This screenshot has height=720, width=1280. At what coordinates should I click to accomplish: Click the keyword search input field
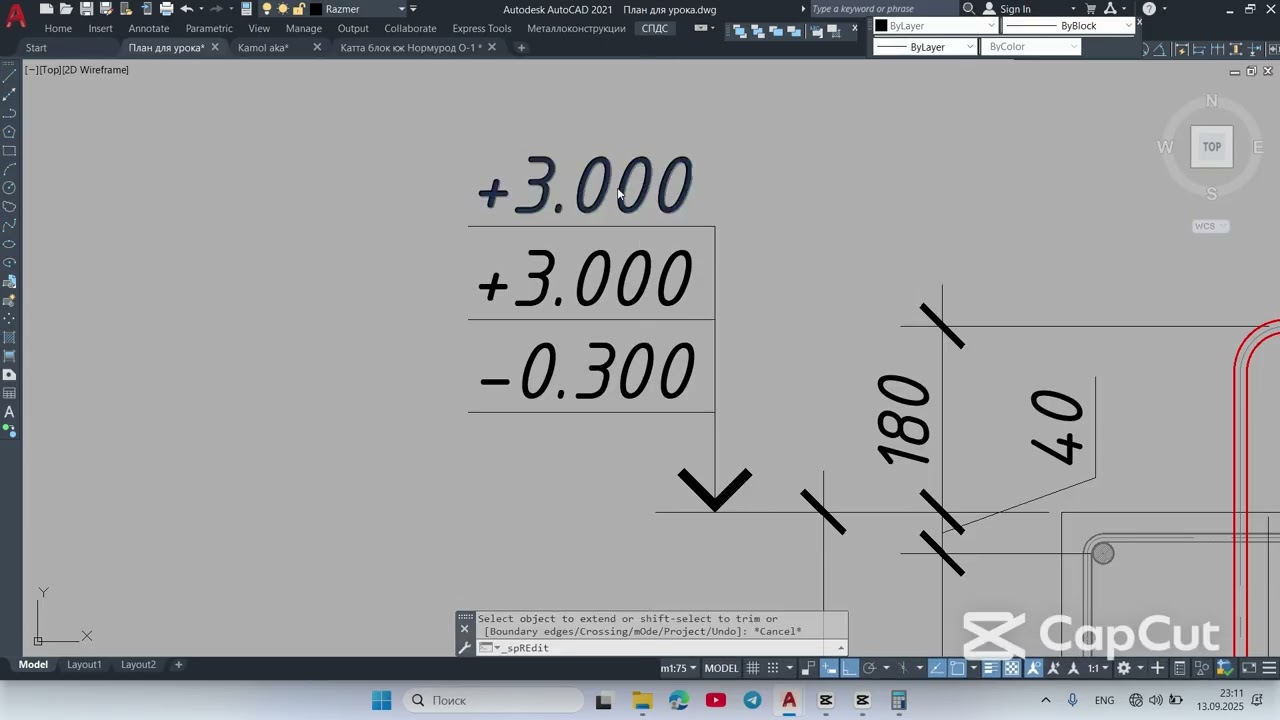click(x=882, y=9)
